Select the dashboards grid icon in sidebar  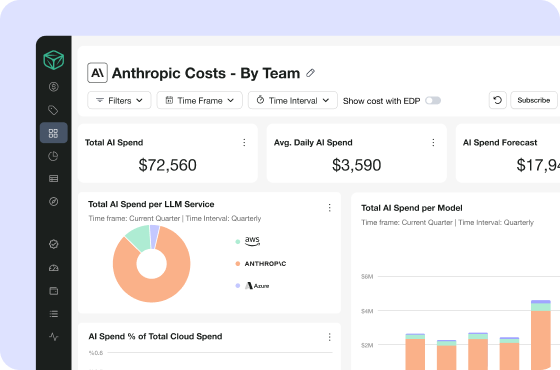[x=54, y=133]
